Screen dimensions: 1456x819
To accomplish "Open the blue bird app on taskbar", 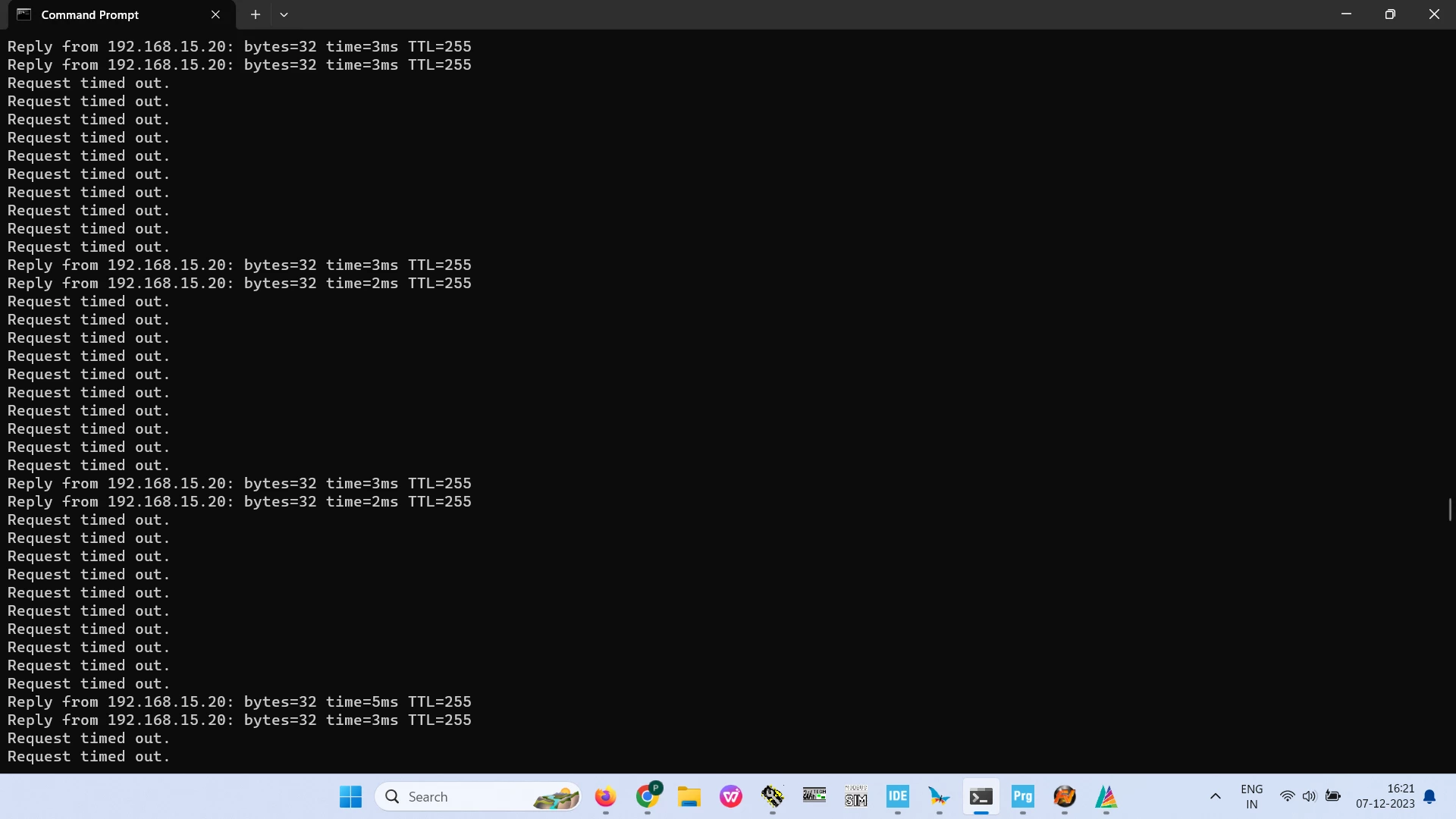I will (x=939, y=796).
